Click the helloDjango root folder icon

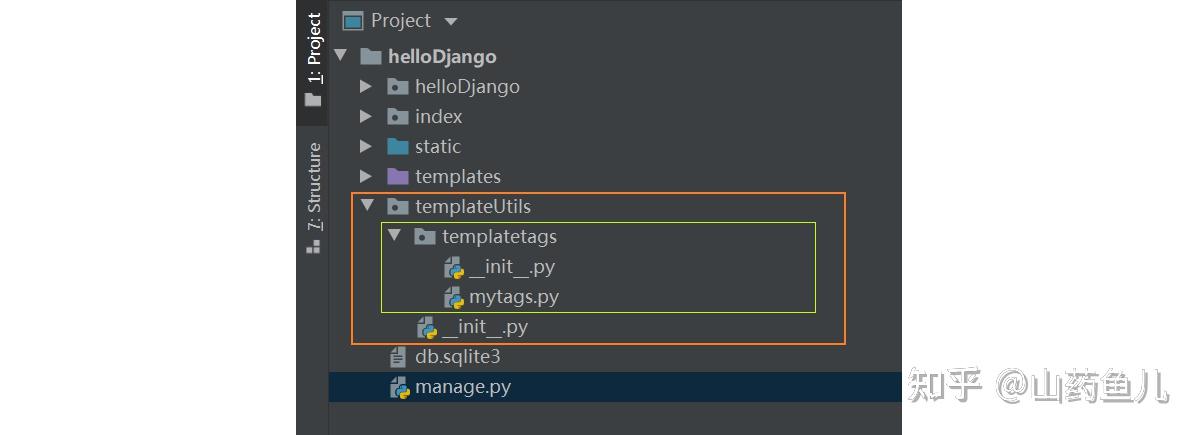click(370, 56)
